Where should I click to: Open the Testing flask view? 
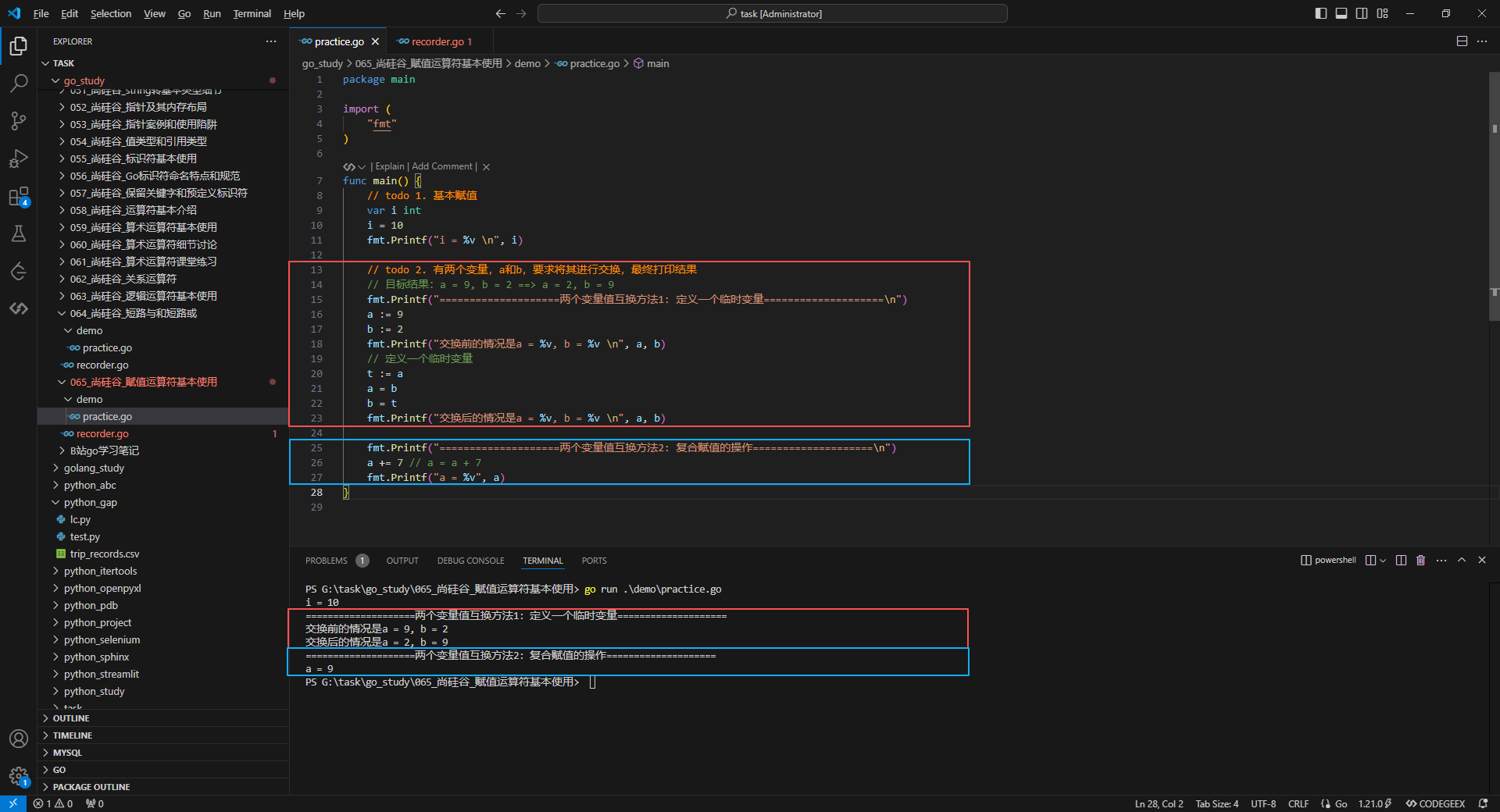(x=19, y=233)
